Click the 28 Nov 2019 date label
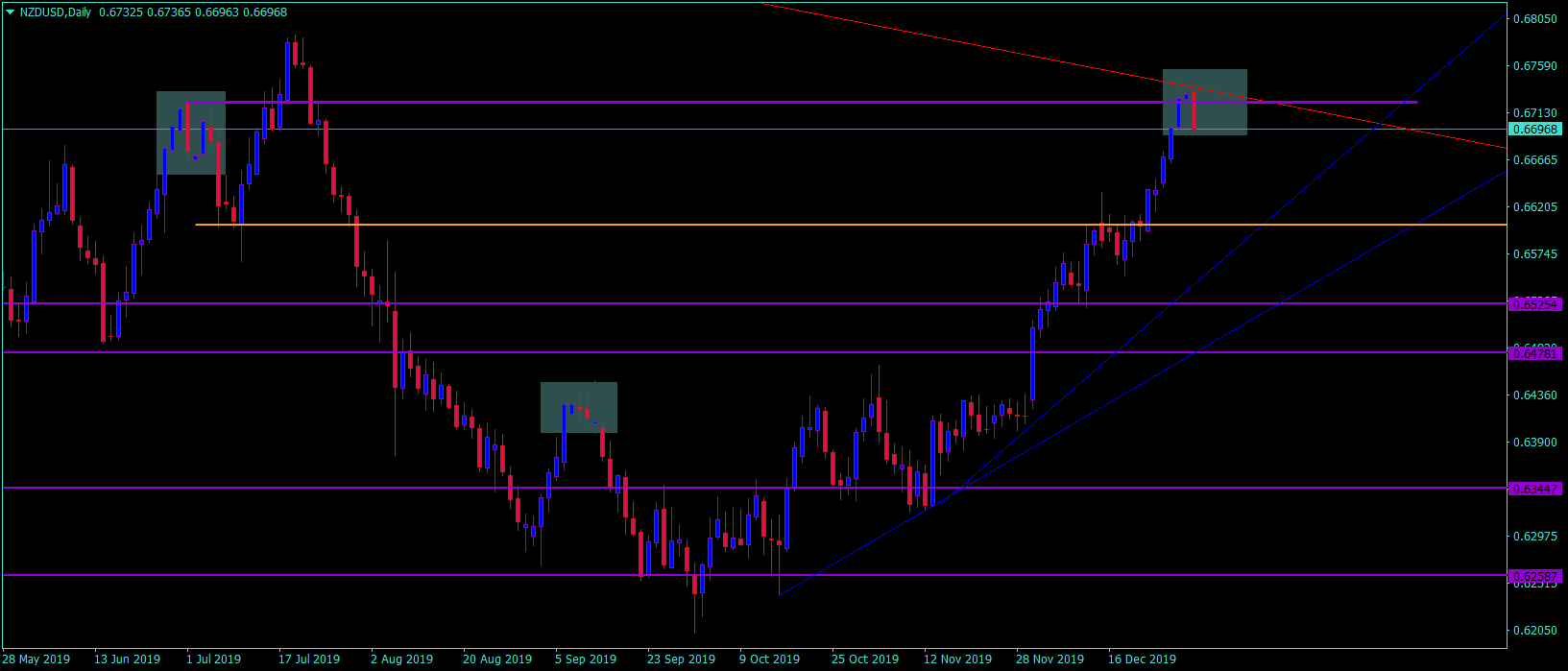Image resolution: width=1568 pixels, height=671 pixels. [x=1049, y=659]
